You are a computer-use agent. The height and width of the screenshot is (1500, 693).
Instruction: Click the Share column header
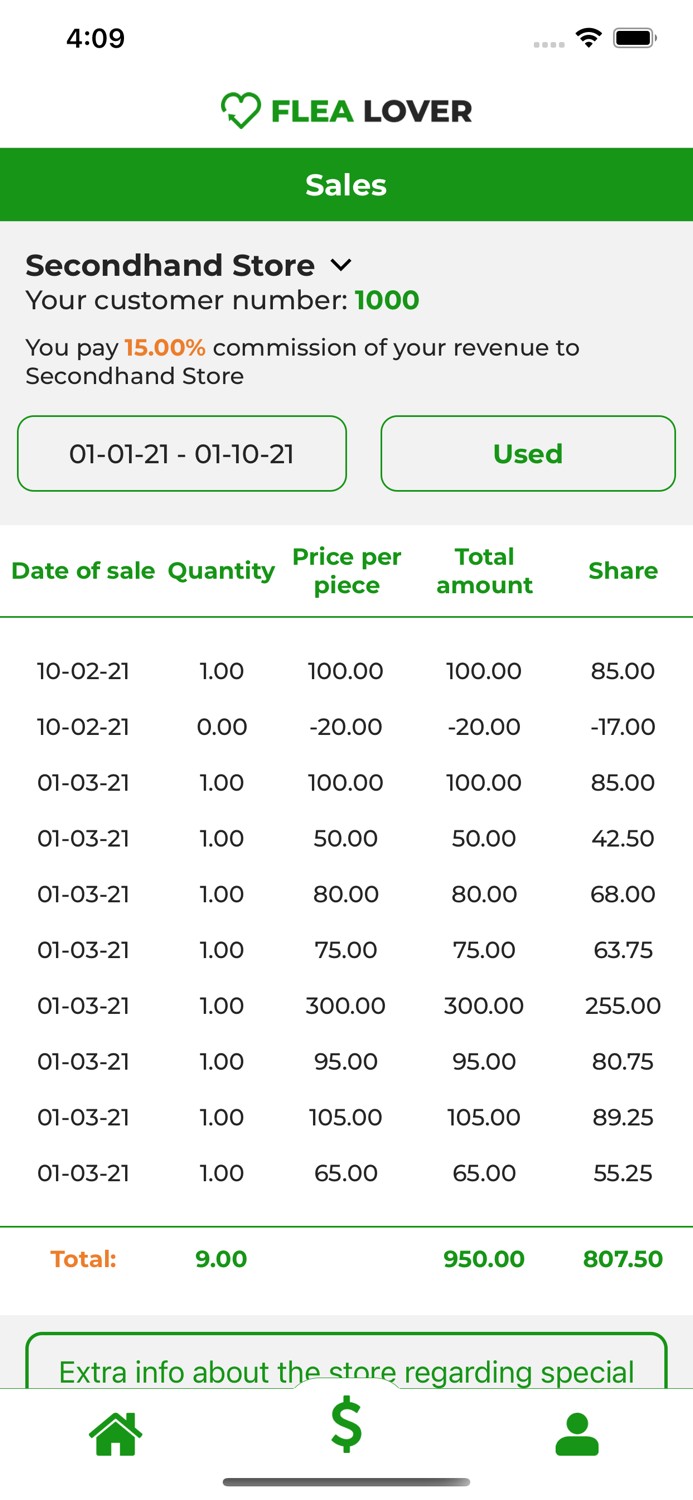click(622, 571)
